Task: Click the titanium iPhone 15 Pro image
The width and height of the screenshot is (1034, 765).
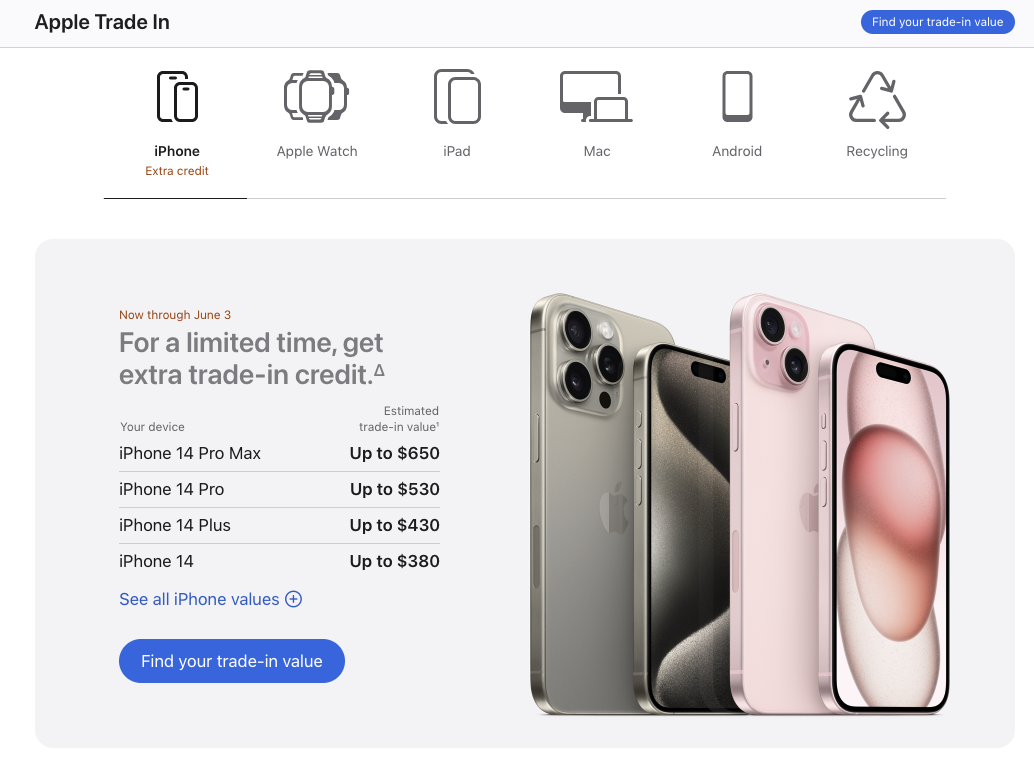Action: pyautogui.click(x=630, y=504)
